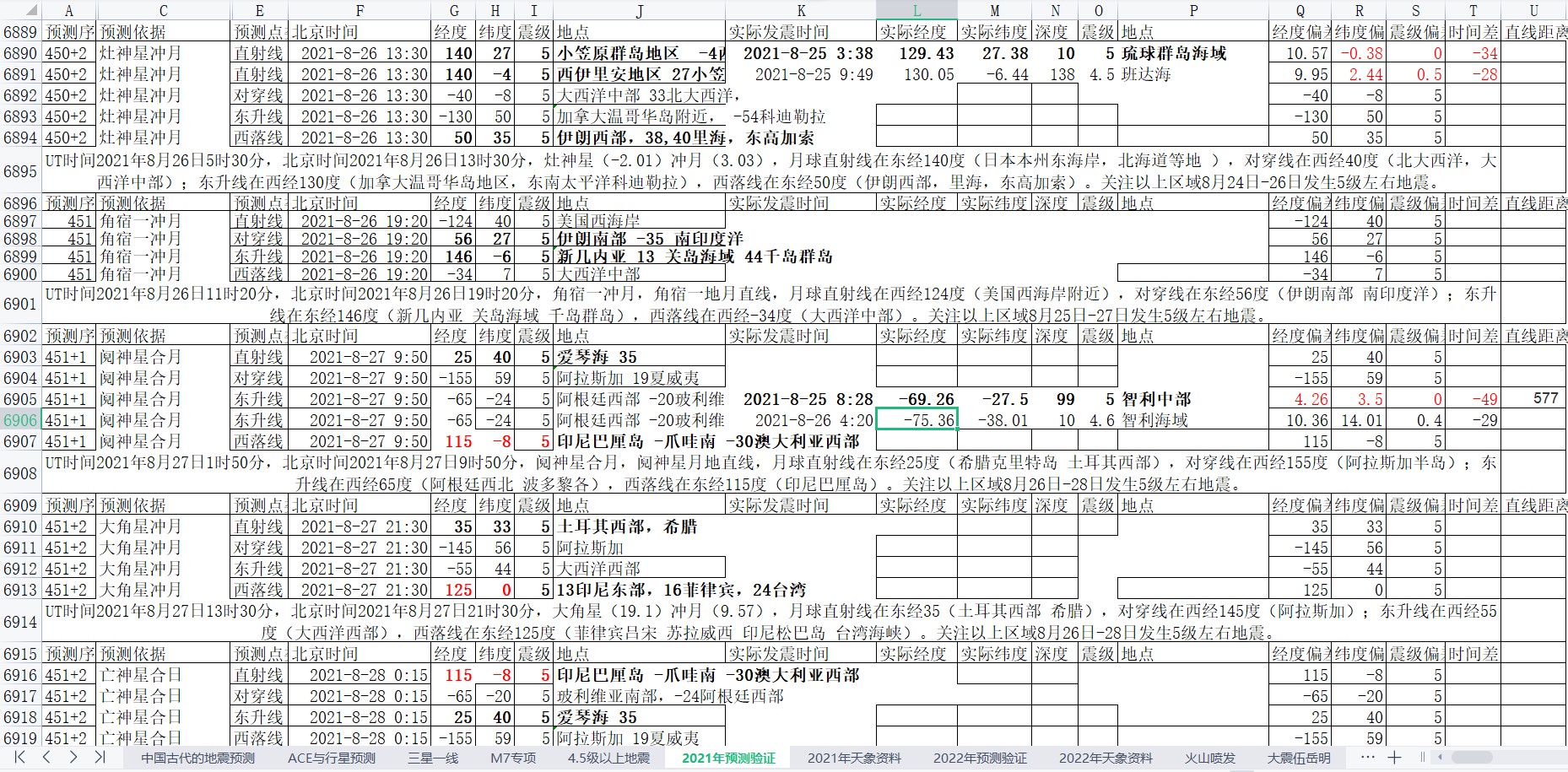
Task: Click the 直射线 cell in row 6910
Action: point(259,526)
